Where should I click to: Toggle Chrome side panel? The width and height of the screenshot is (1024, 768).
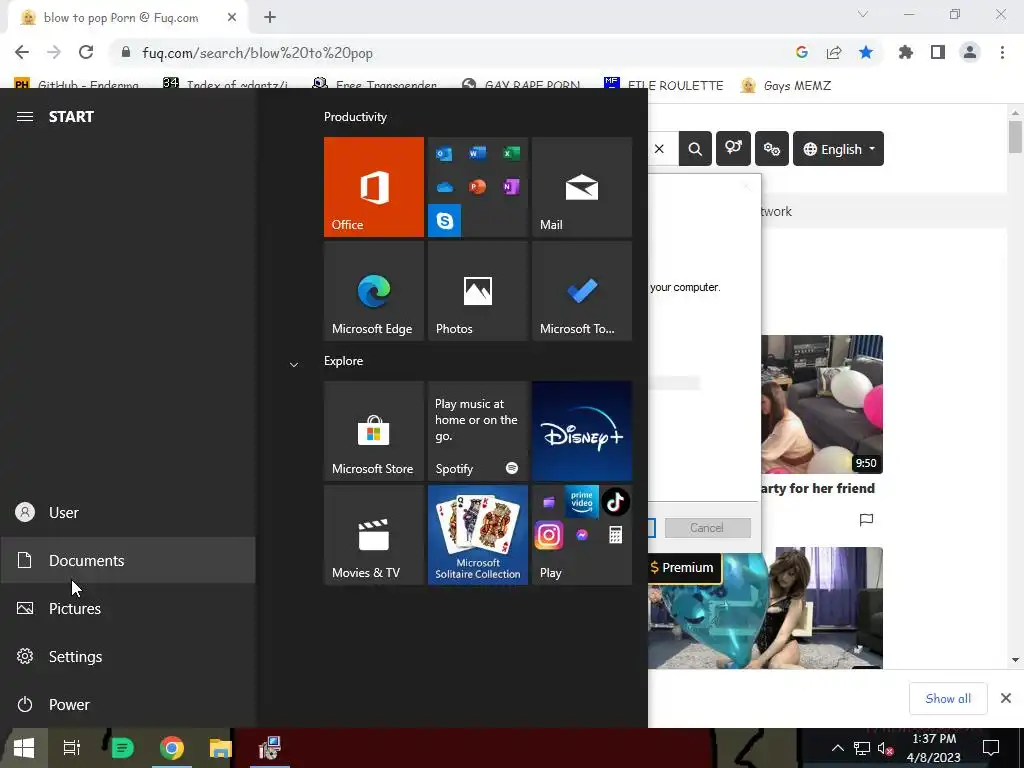[x=938, y=52]
